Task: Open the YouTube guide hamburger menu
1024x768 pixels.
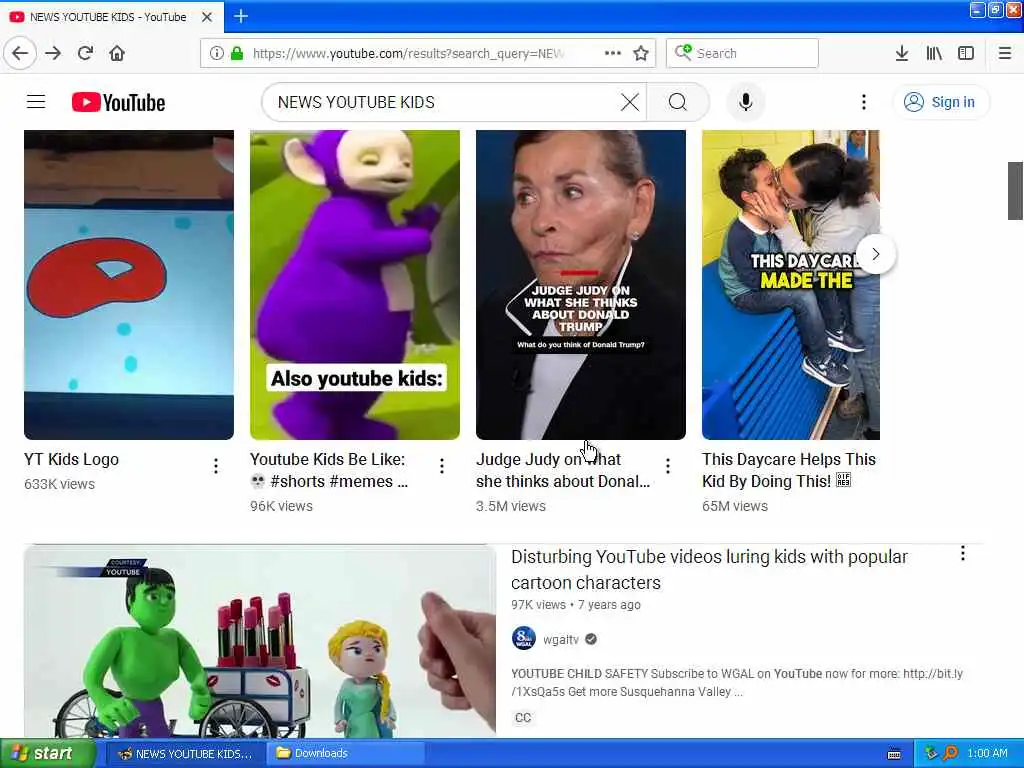Action: [x=36, y=102]
